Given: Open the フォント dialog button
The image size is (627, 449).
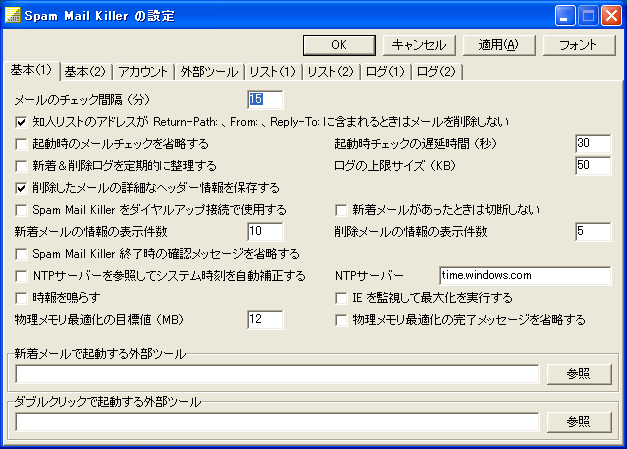Looking at the screenshot, I should pos(579,45).
